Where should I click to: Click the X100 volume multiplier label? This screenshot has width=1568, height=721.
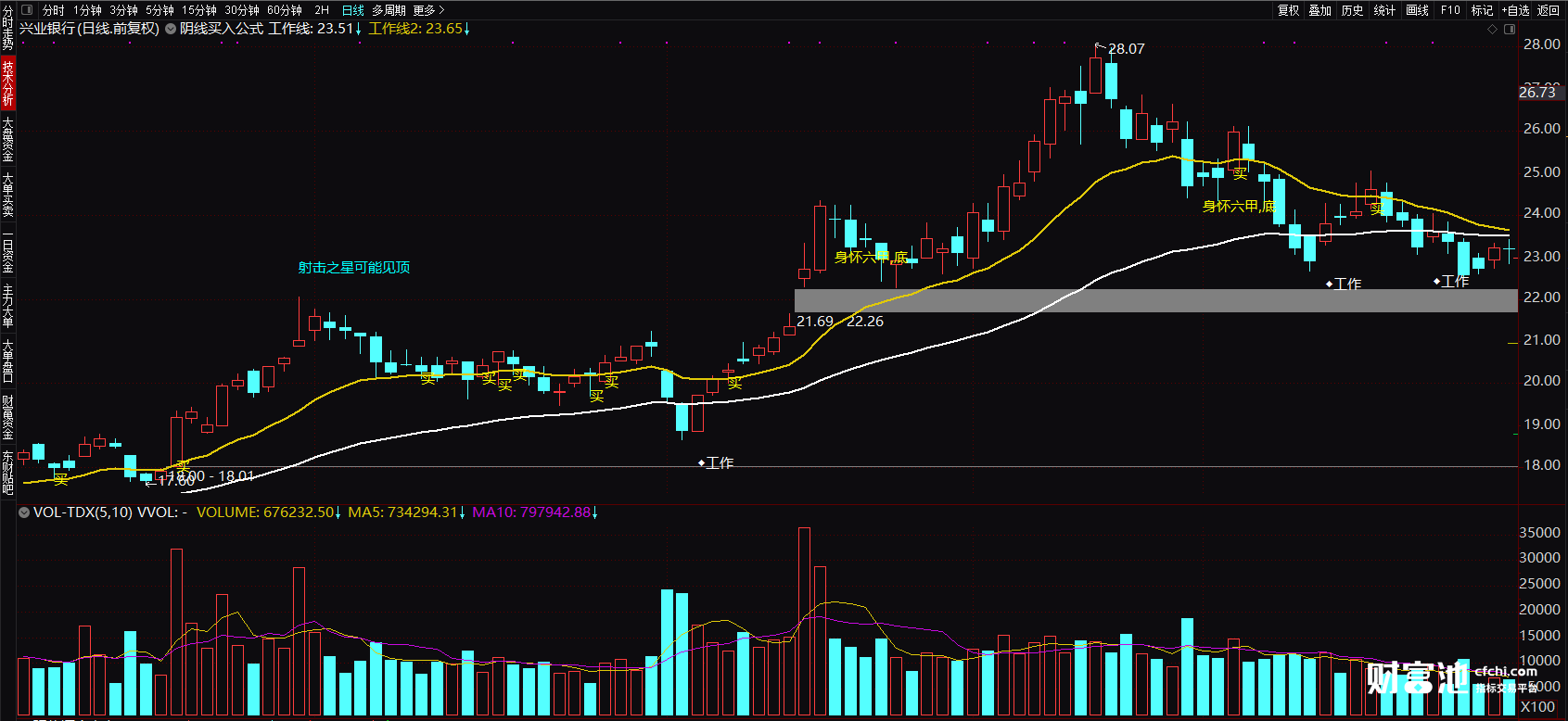[x=1538, y=707]
